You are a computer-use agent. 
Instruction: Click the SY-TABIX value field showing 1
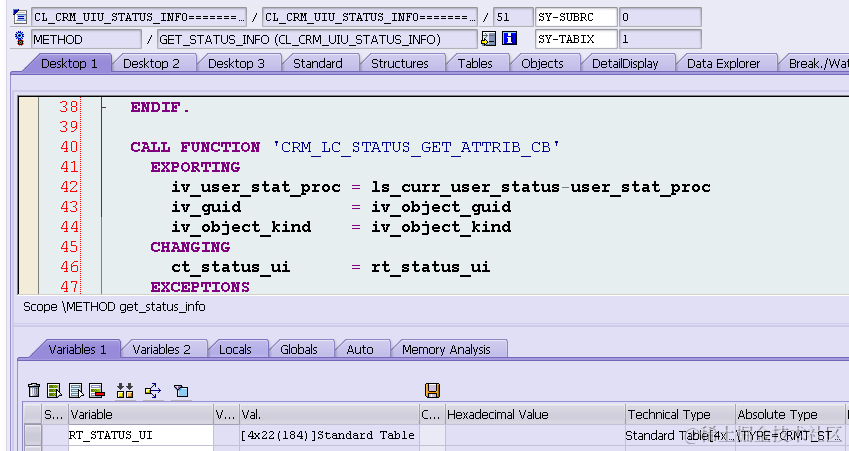660,39
